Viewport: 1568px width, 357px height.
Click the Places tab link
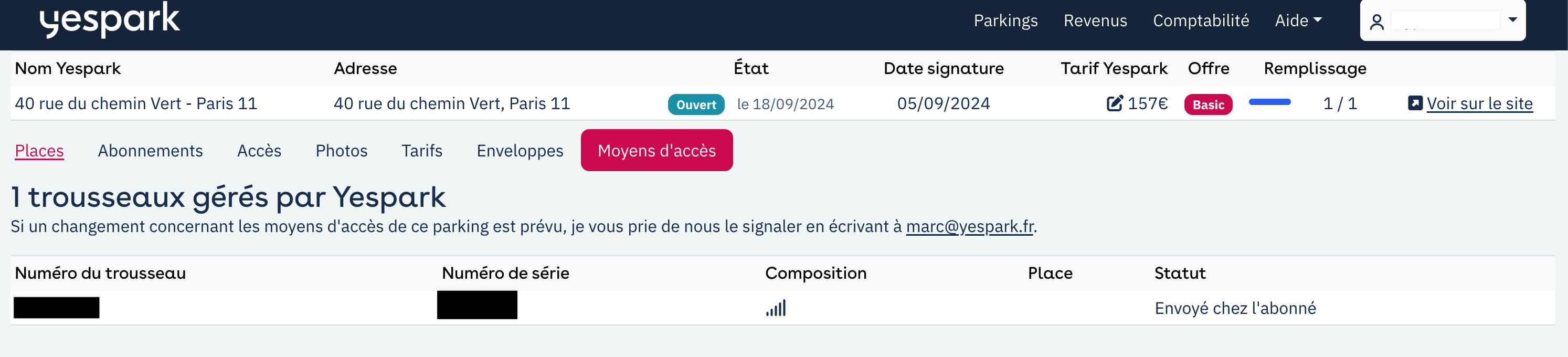(39, 151)
